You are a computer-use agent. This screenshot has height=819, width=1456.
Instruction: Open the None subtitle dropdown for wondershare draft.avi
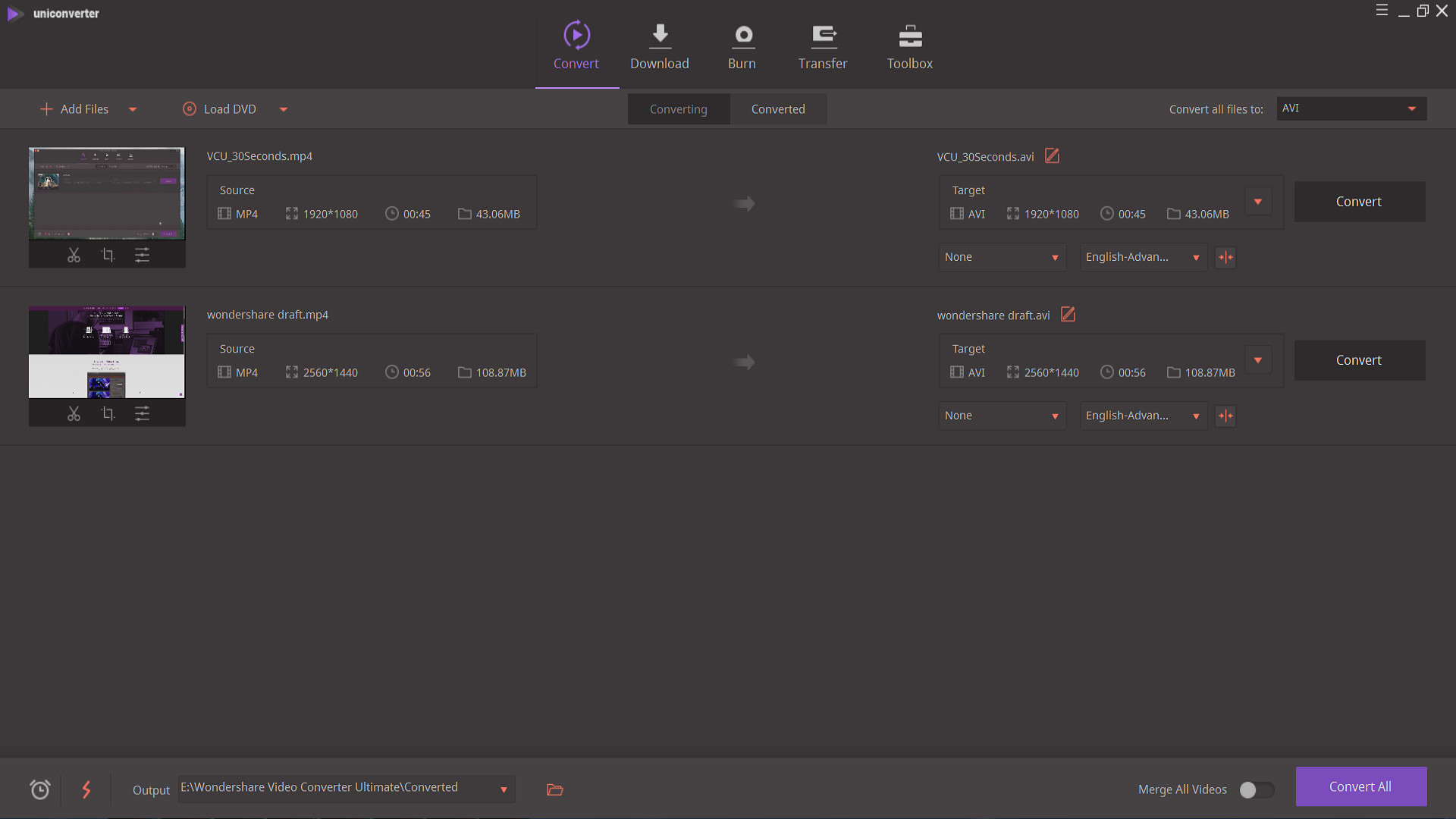1002,416
